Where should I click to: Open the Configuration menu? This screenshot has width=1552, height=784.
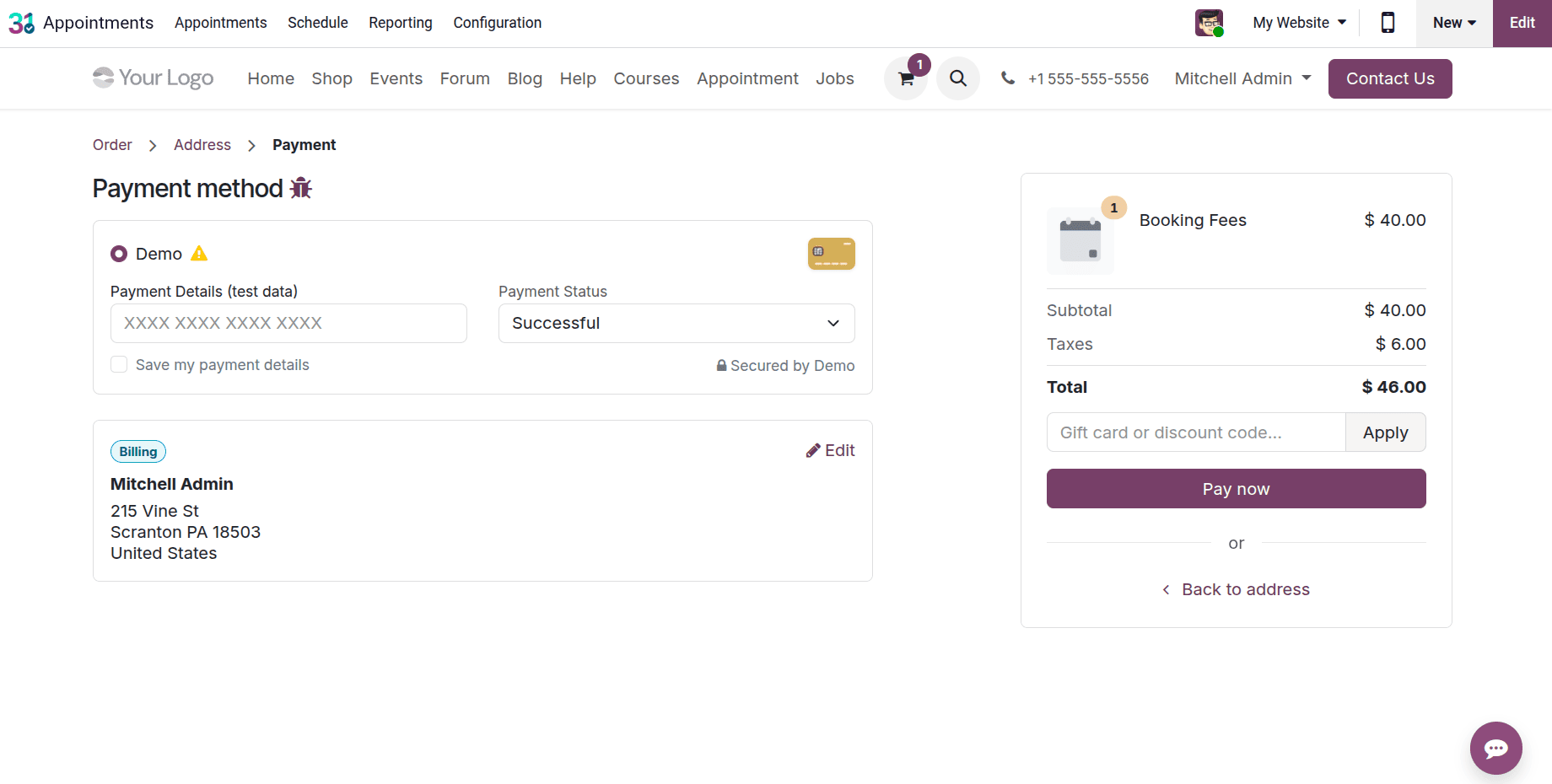pos(498,23)
